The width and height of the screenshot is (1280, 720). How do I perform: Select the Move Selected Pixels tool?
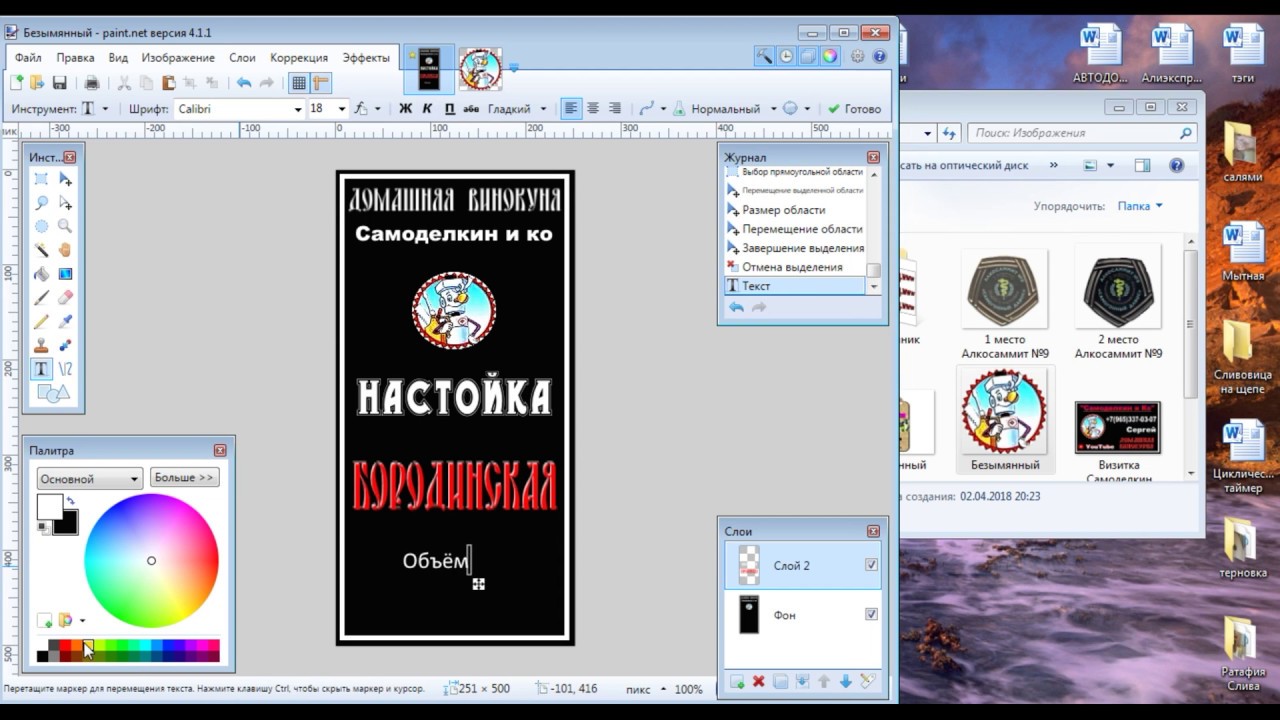[x=65, y=179]
